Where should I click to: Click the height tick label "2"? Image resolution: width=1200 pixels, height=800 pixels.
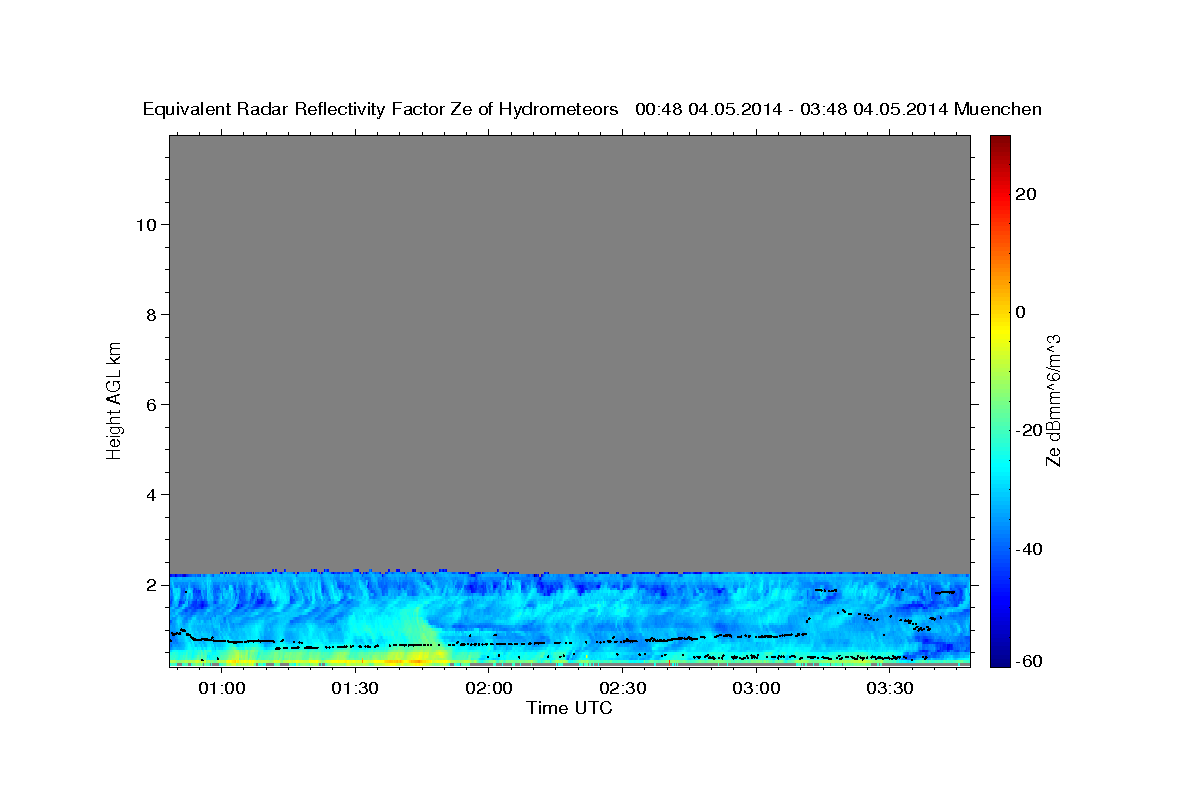pyautogui.click(x=151, y=585)
